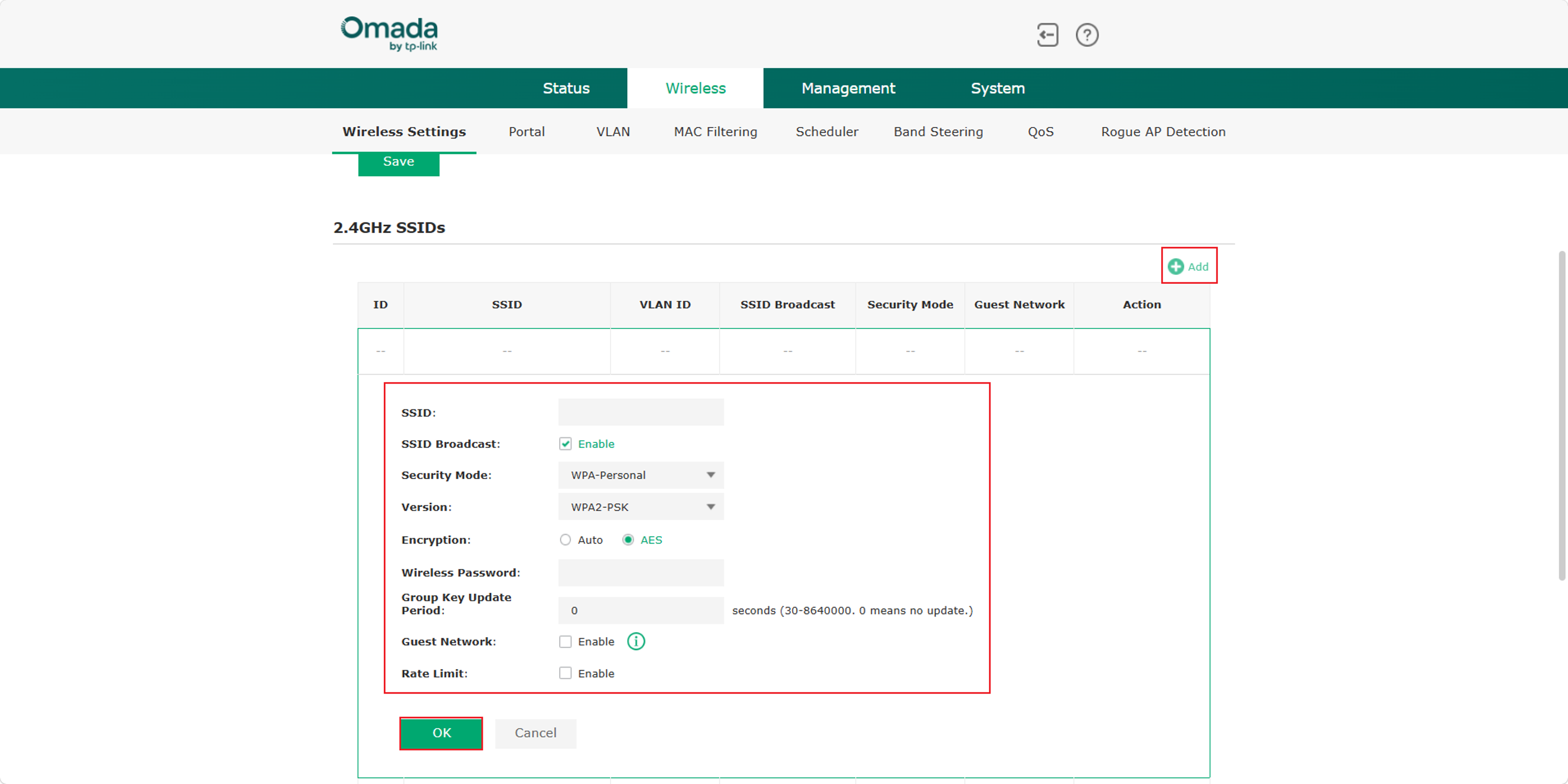Click the 'seconds (30-8640000...' hint text

tap(852, 610)
